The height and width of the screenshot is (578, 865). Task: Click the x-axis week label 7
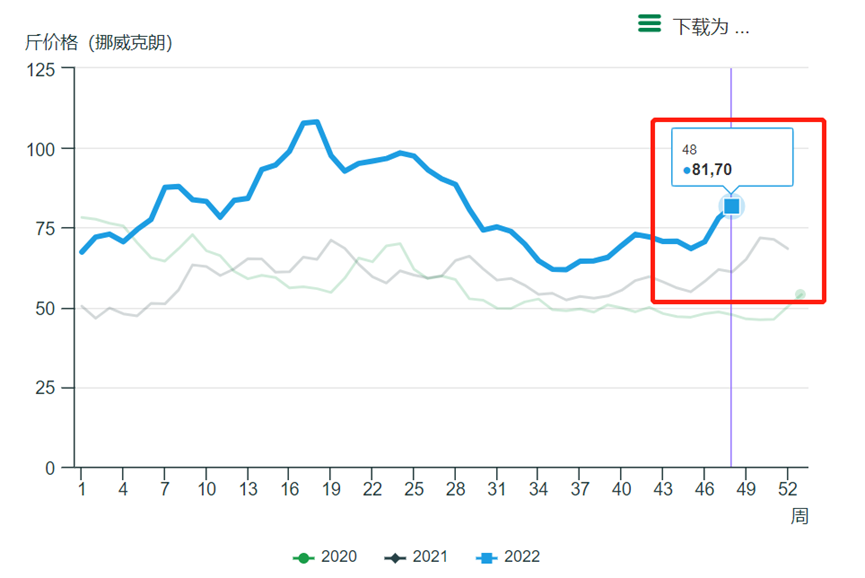pyautogui.click(x=164, y=489)
